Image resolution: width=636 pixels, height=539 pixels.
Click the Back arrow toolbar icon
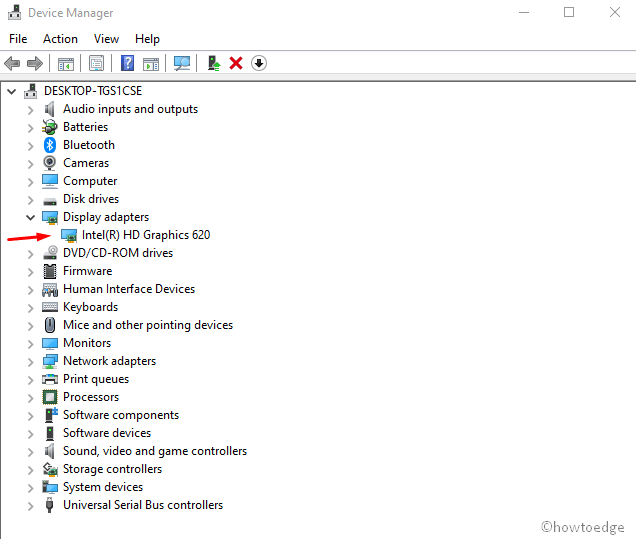point(12,63)
